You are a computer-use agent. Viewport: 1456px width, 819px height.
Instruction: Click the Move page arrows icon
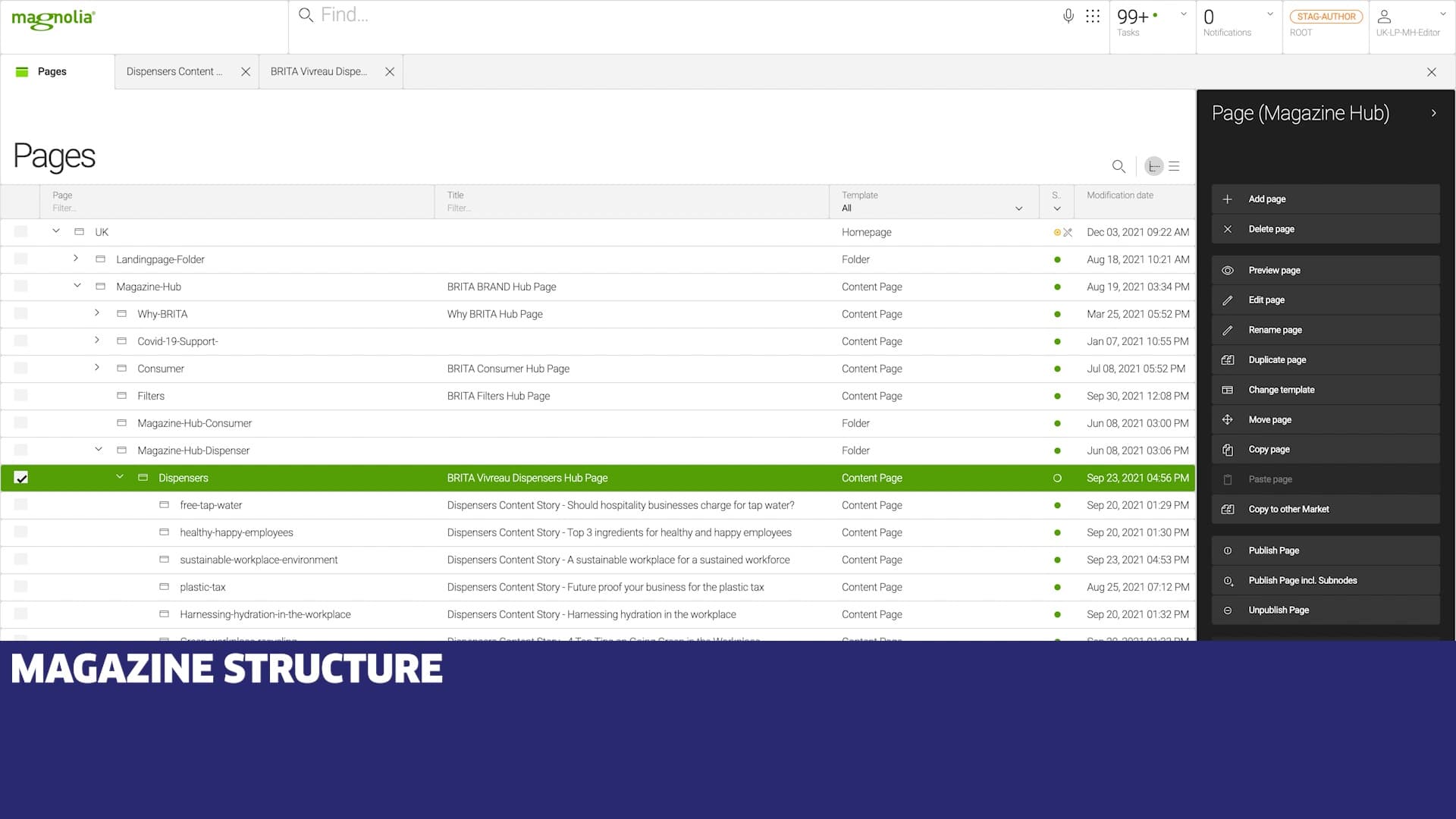[x=1228, y=419]
